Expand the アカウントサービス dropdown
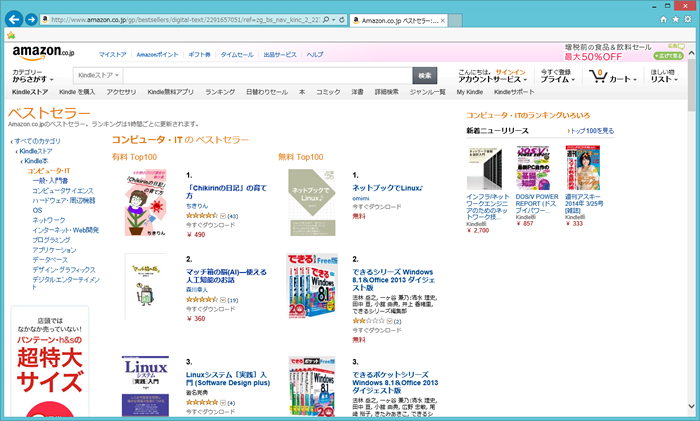Screen dimensions: 700x421 tap(492, 79)
